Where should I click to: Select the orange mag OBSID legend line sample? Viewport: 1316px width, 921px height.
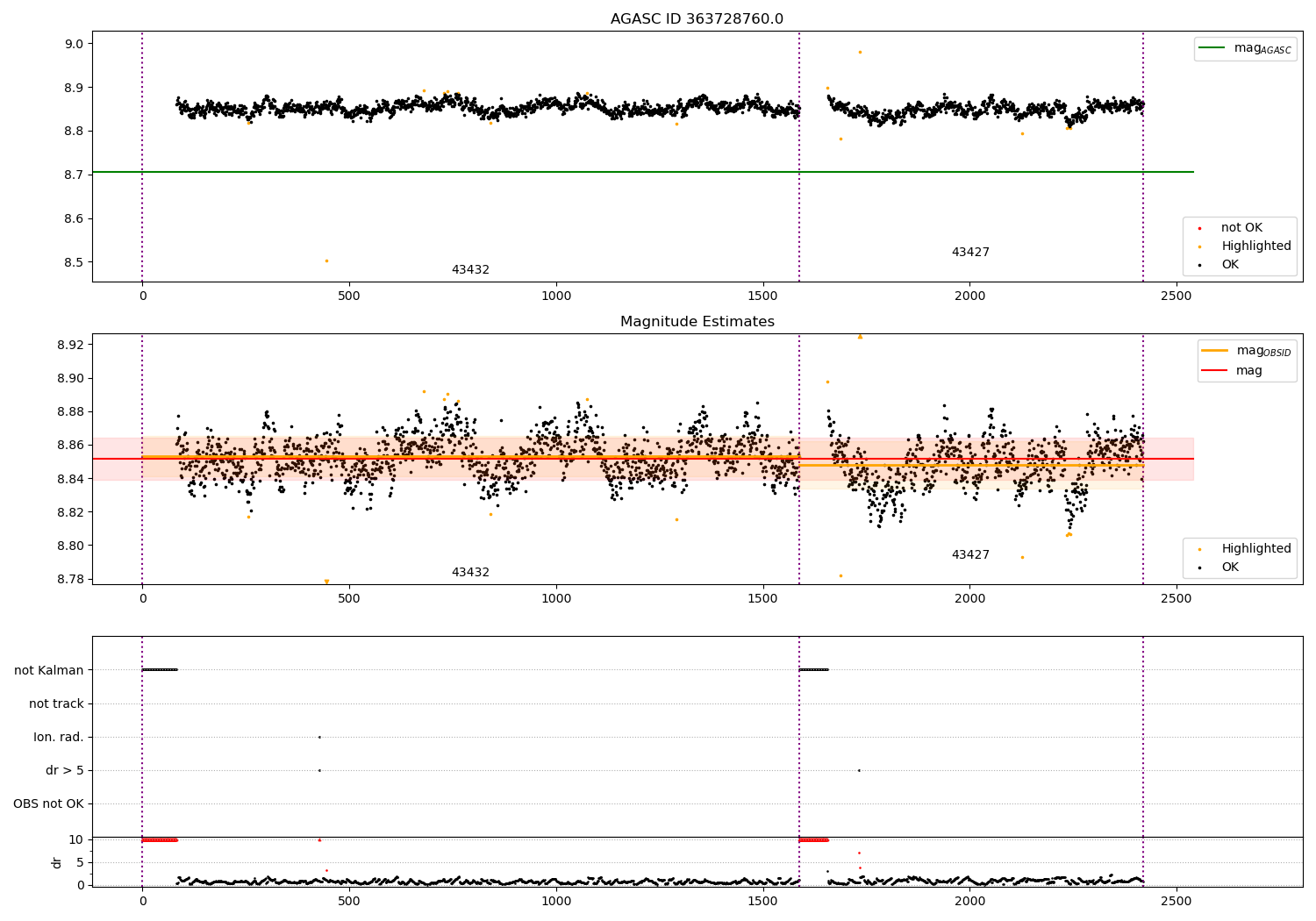pos(1215,351)
